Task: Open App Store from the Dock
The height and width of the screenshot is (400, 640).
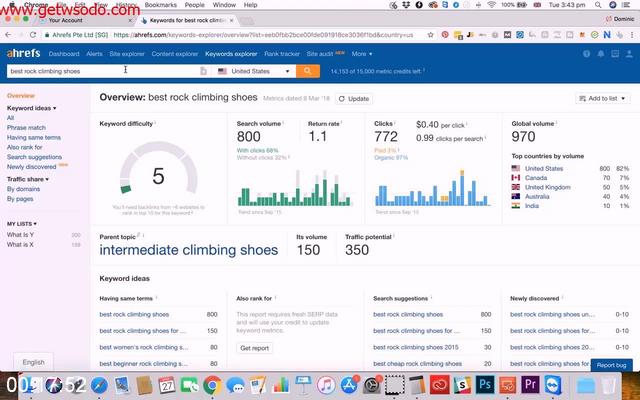Action: pyautogui.click(x=349, y=384)
